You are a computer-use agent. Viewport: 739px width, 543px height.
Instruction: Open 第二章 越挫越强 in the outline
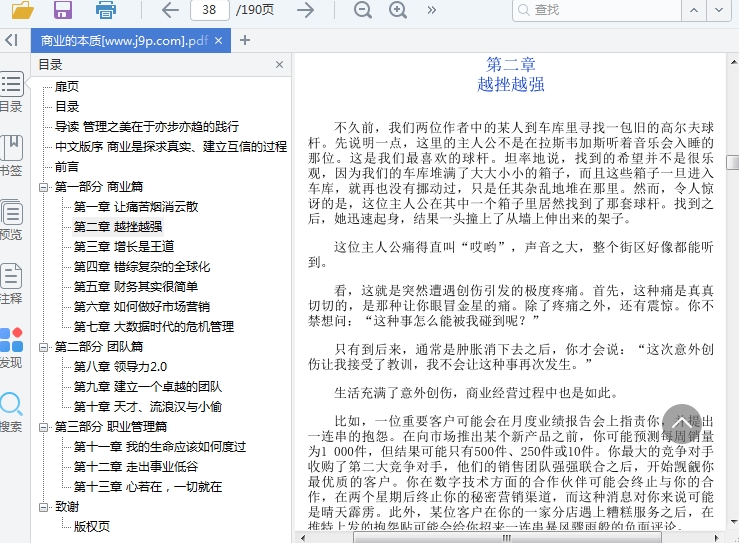(x=118, y=227)
